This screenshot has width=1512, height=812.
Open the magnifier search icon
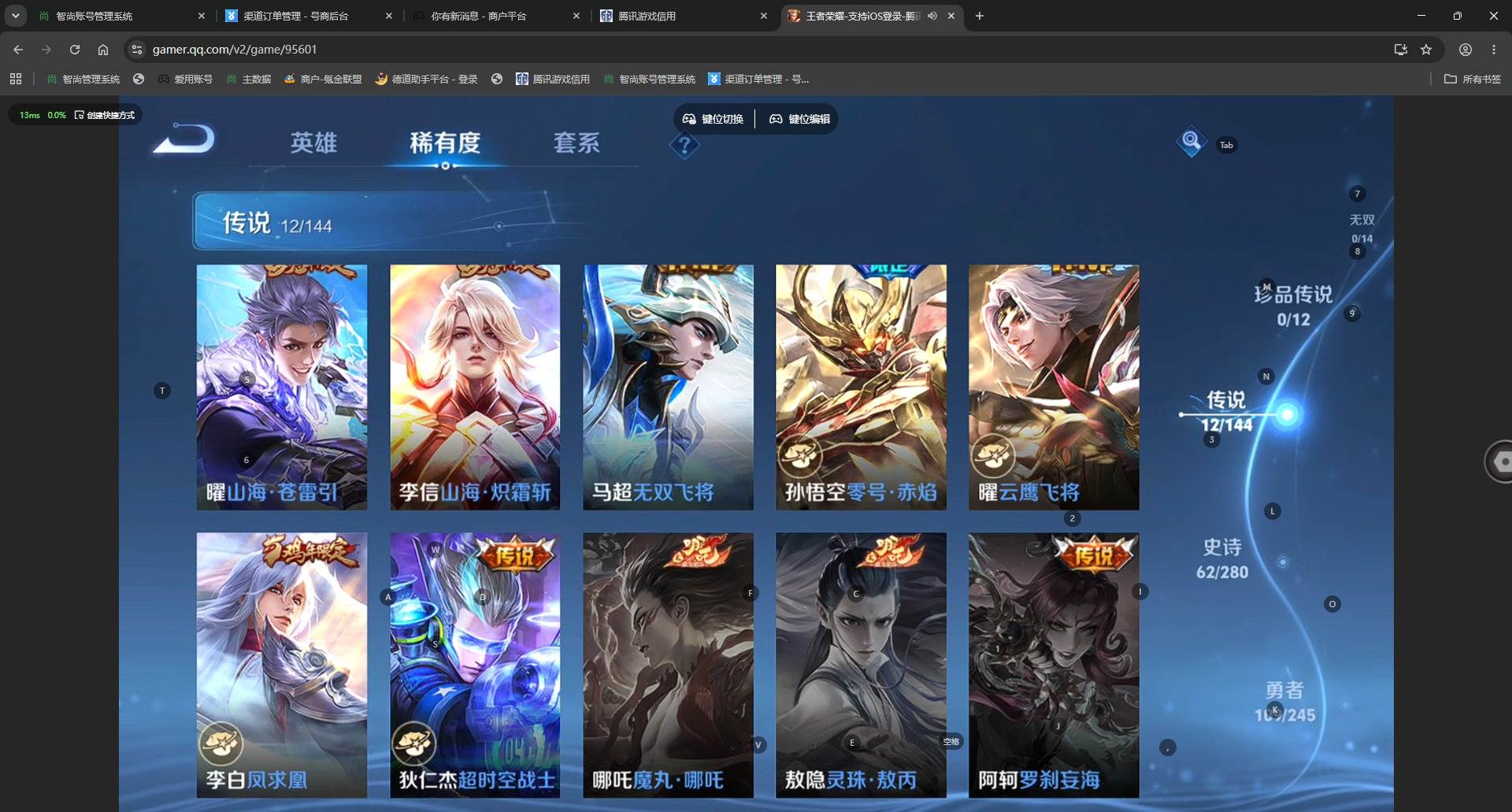click(x=1191, y=142)
